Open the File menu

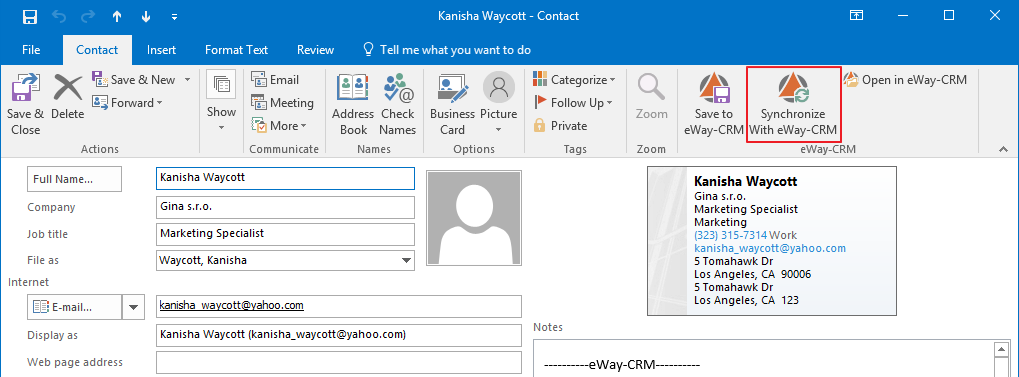pyautogui.click(x=31, y=50)
